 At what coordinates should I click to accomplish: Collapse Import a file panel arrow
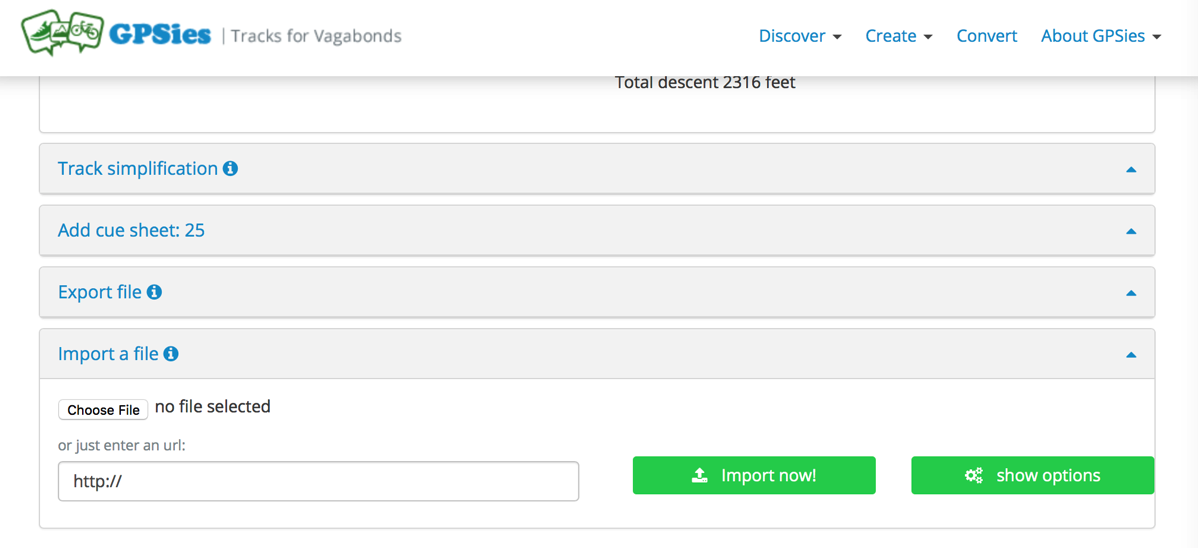click(x=1132, y=355)
